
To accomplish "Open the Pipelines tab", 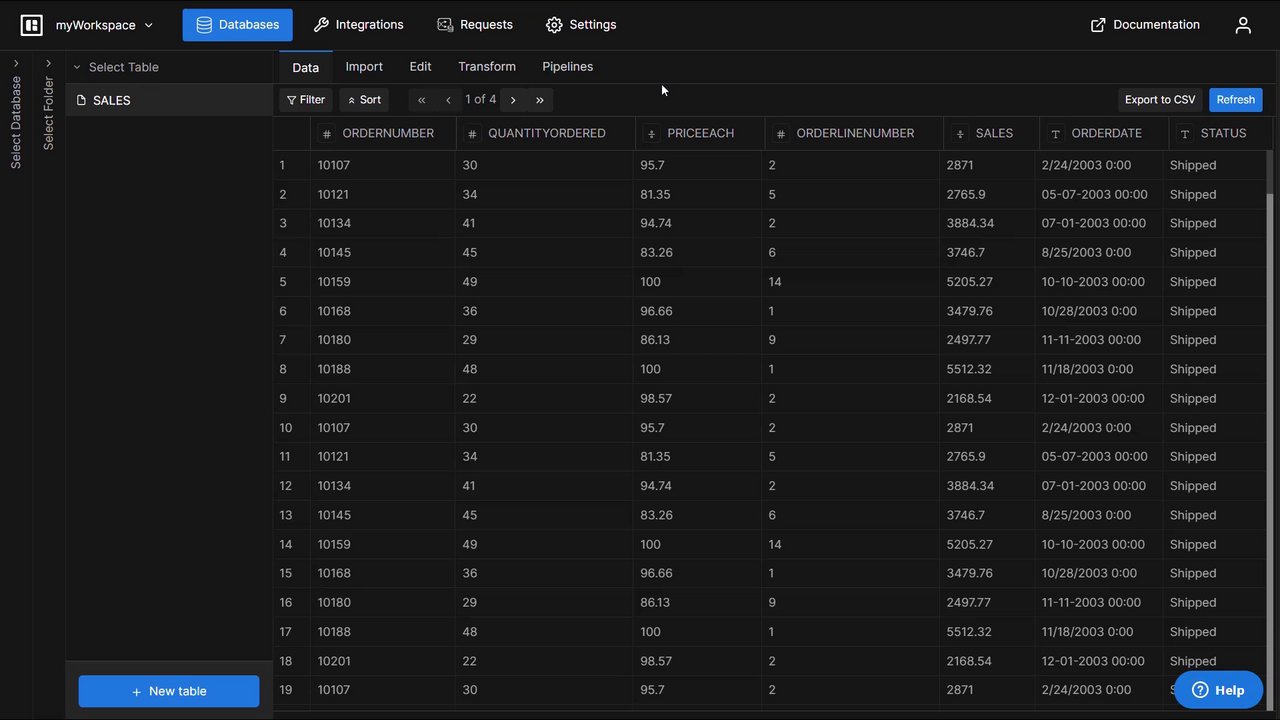I will pos(568,67).
